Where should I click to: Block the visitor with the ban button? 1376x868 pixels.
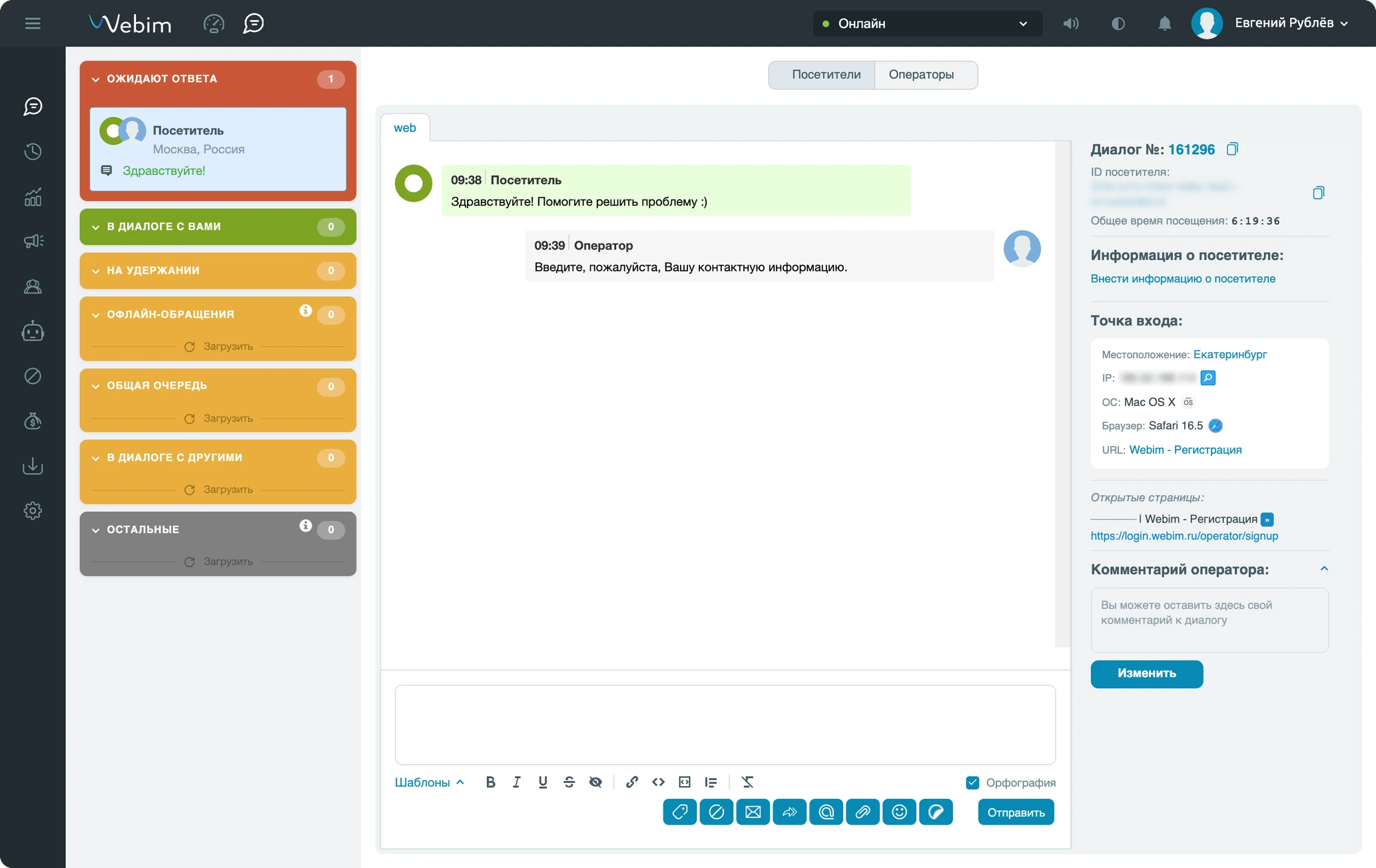[x=716, y=812]
